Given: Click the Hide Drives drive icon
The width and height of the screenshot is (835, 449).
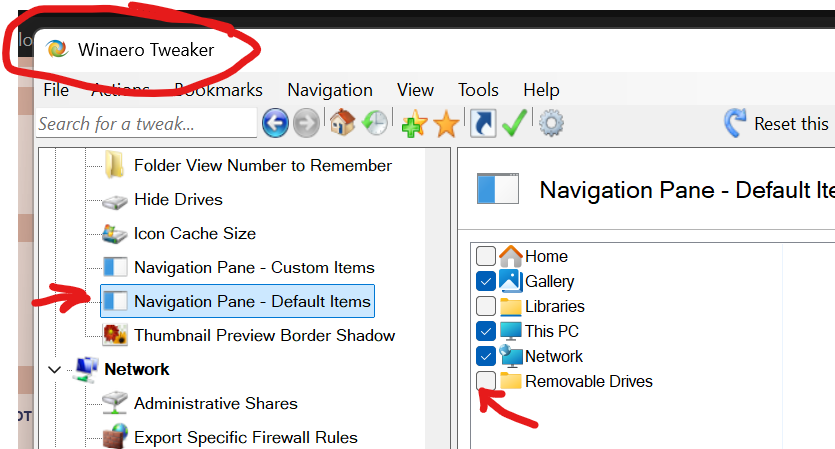Looking at the screenshot, I should click(115, 201).
